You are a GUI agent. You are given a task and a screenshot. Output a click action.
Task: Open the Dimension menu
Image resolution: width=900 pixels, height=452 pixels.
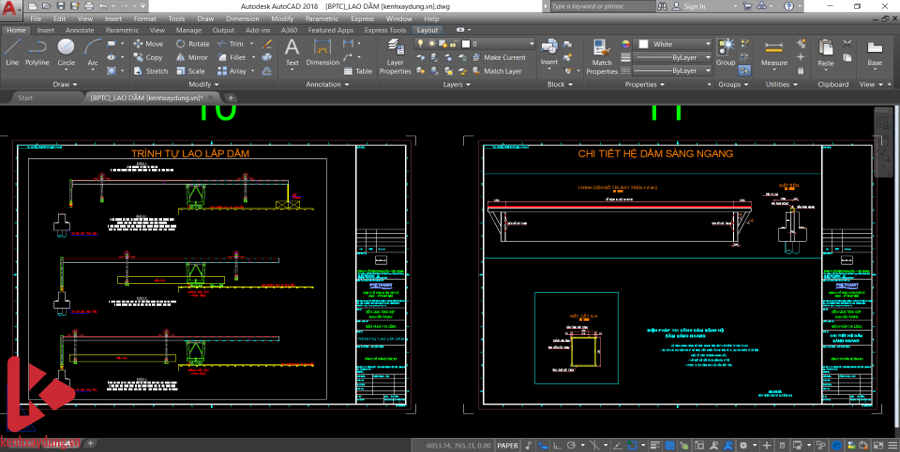242,18
